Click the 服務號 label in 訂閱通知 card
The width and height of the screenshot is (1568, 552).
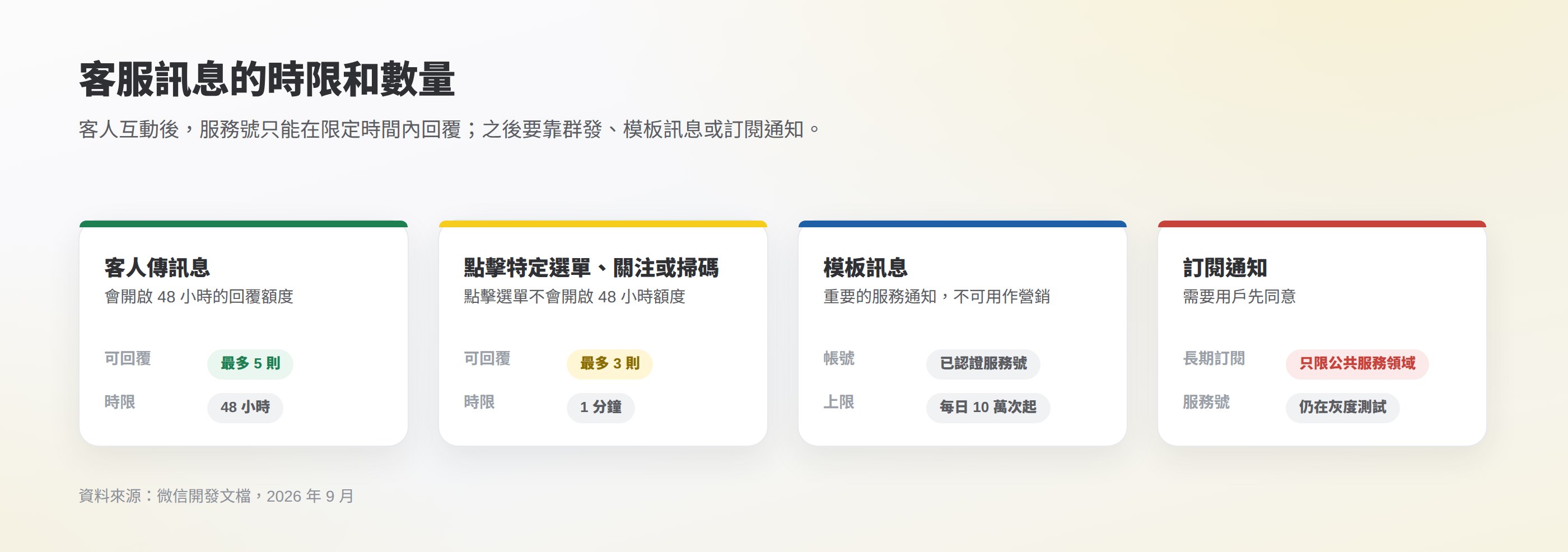[1206, 403]
